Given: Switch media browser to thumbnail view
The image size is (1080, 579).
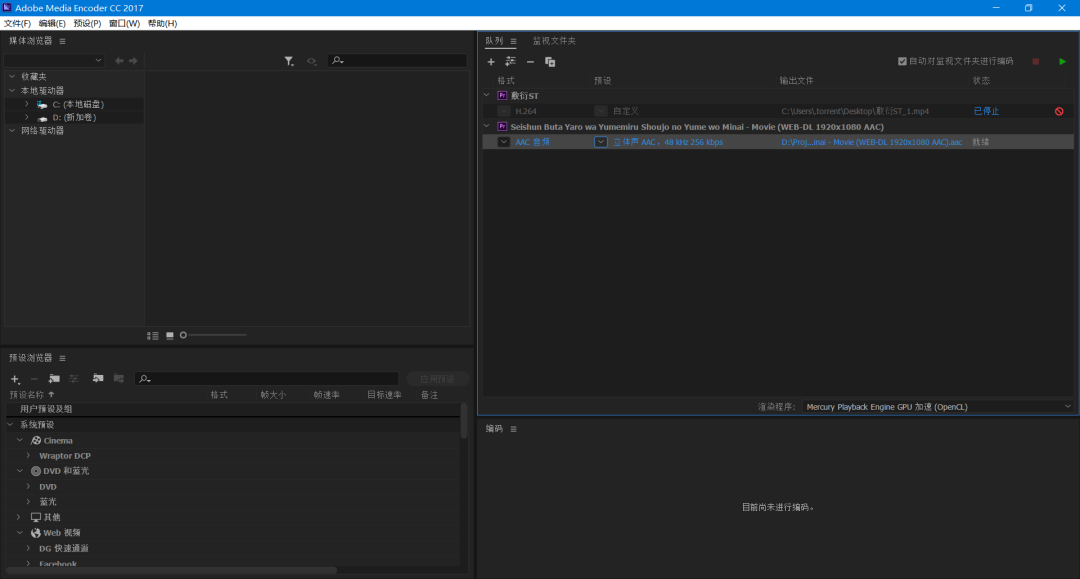Looking at the screenshot, I should (170, 335).
